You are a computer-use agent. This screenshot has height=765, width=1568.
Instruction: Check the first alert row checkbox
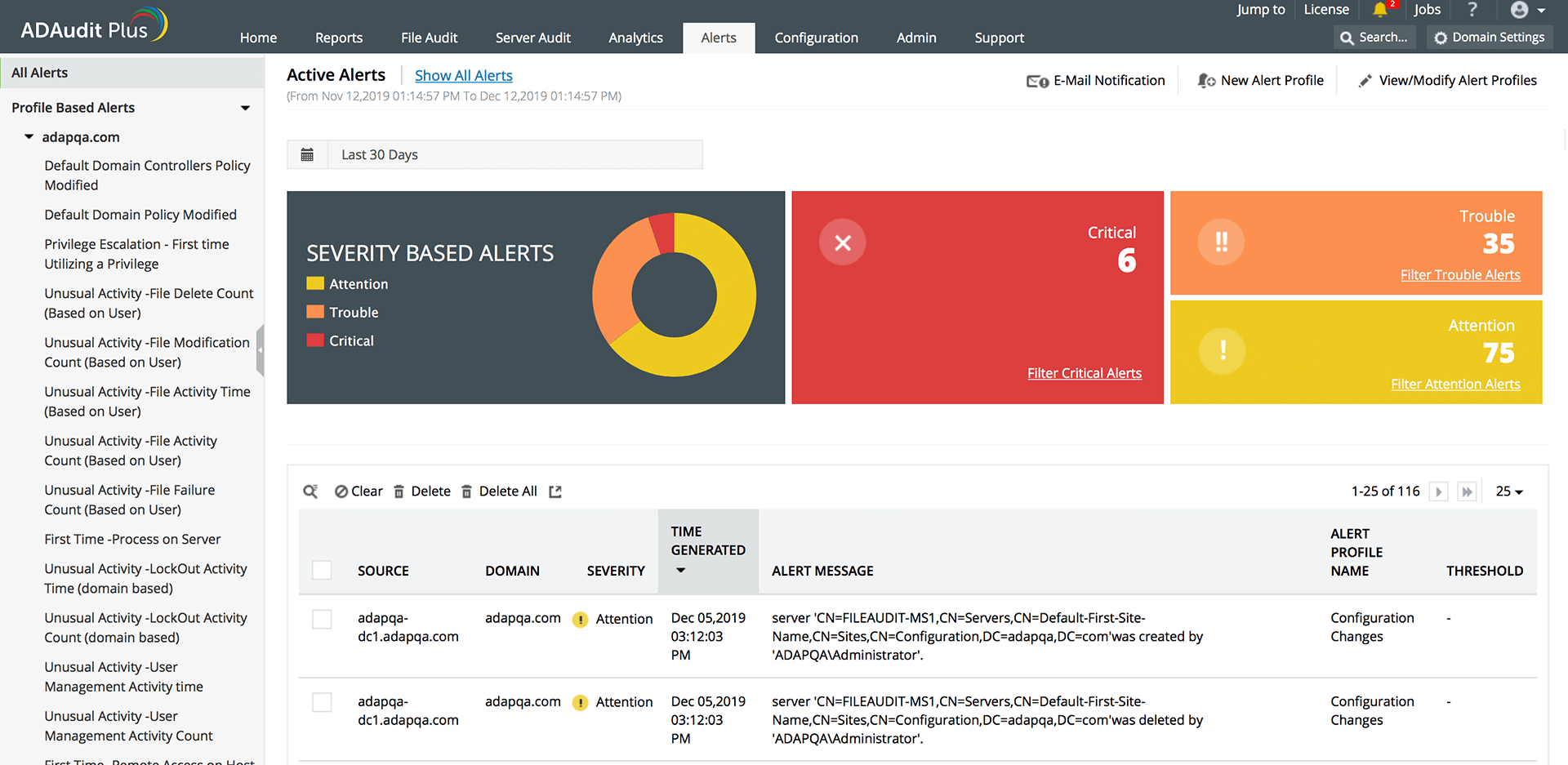tap(322, 619)
